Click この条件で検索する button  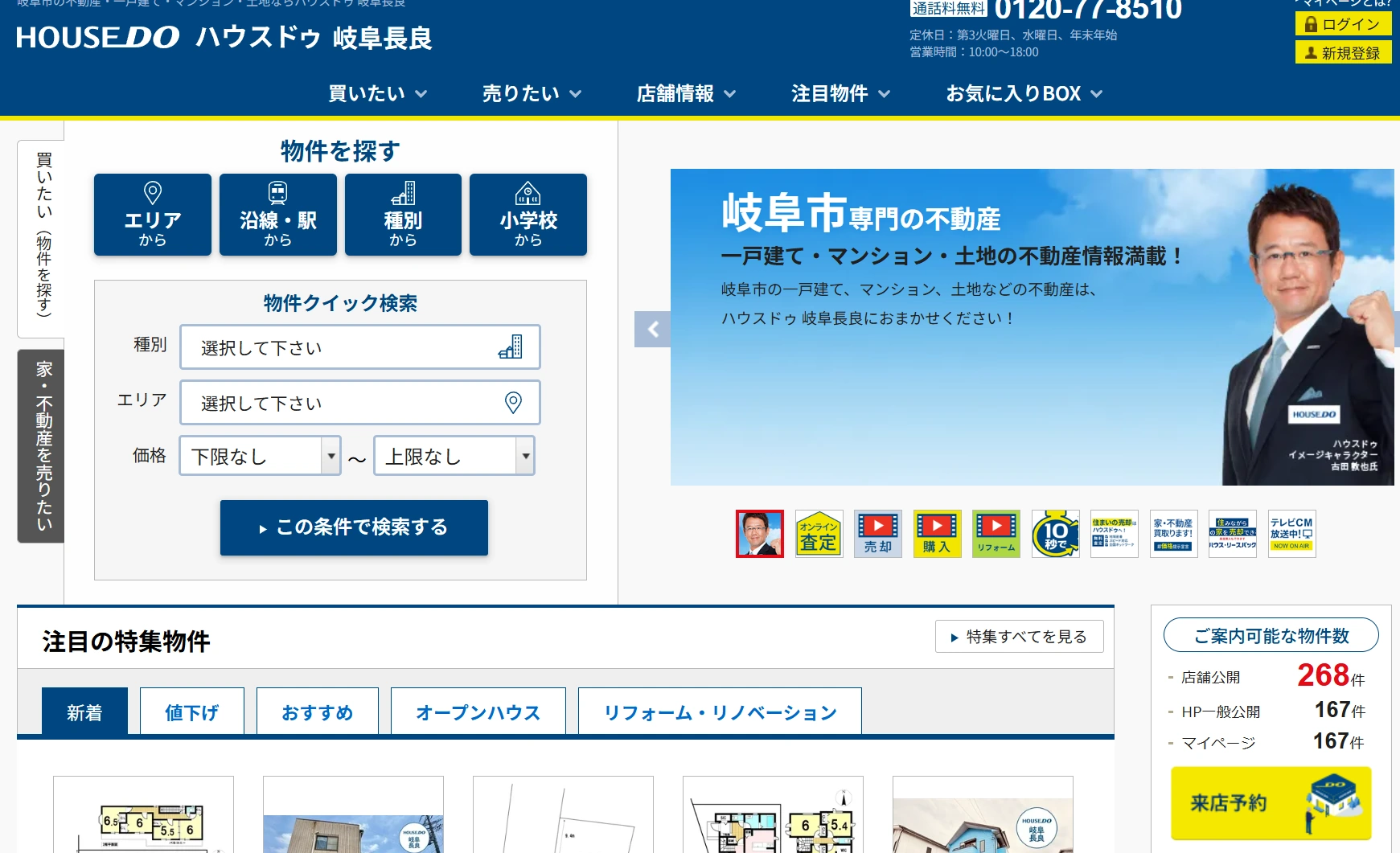pyautogui.click(x=354, y=527)
